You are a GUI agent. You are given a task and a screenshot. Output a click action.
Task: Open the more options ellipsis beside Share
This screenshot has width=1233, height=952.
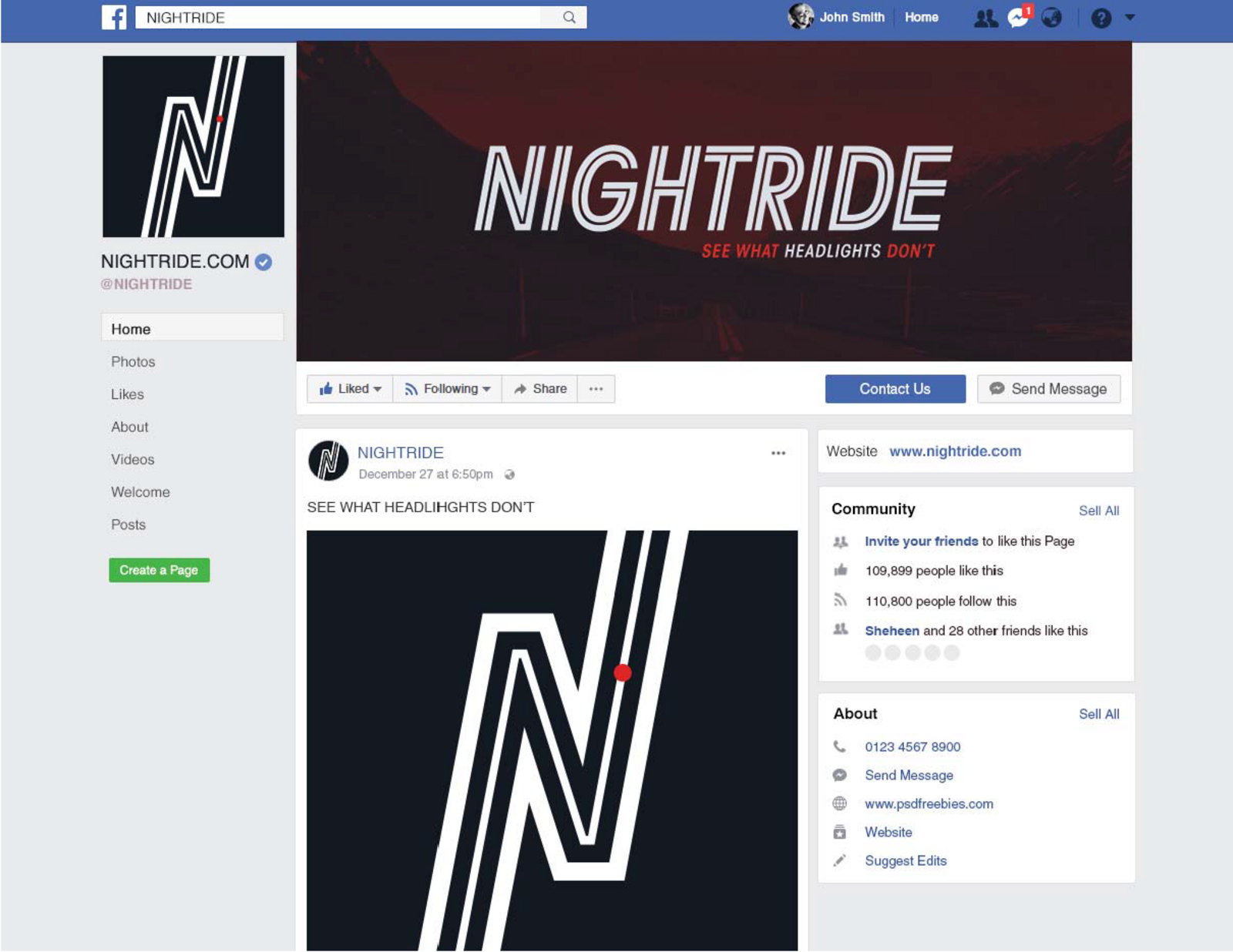596,389
